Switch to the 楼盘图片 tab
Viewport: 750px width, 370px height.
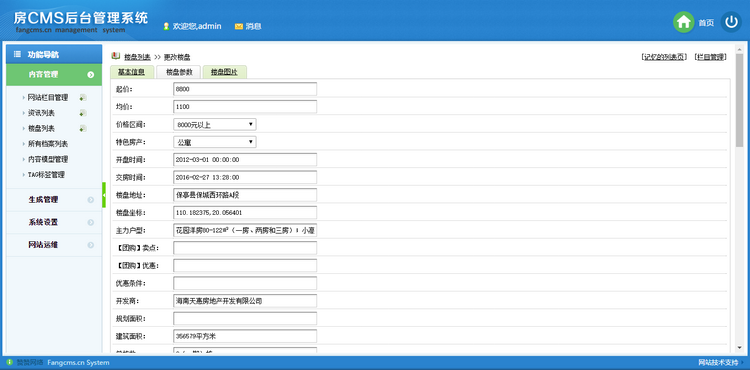[x=225, y=72]
